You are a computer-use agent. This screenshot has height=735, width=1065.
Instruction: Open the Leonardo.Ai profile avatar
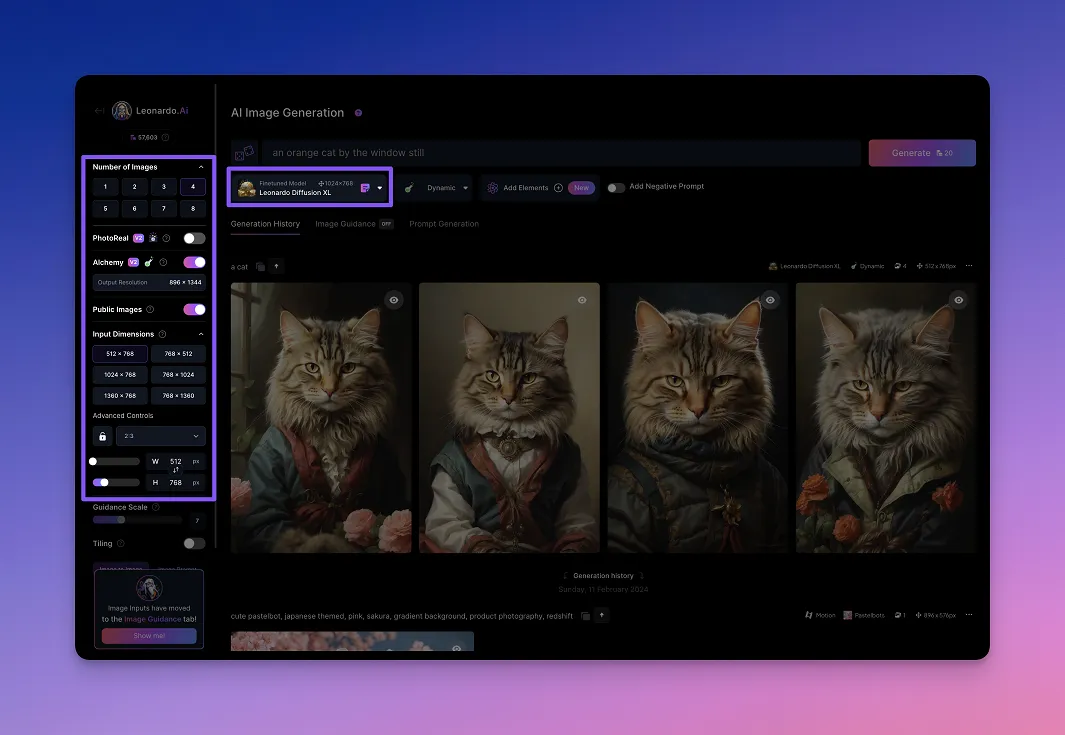122,111
